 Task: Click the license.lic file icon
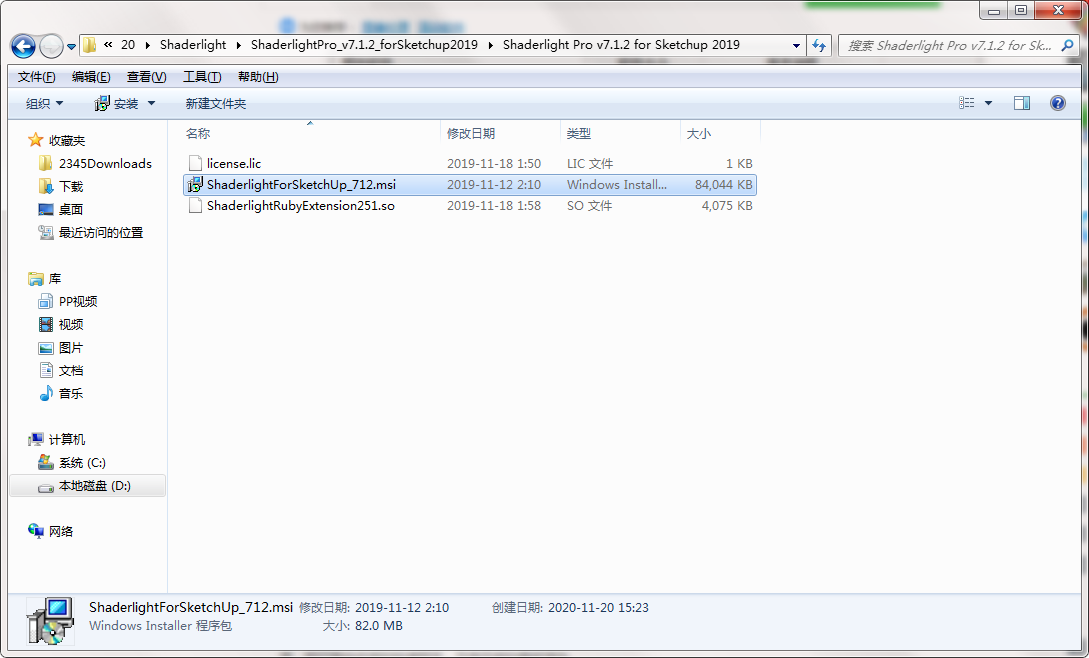click(195, 163)
